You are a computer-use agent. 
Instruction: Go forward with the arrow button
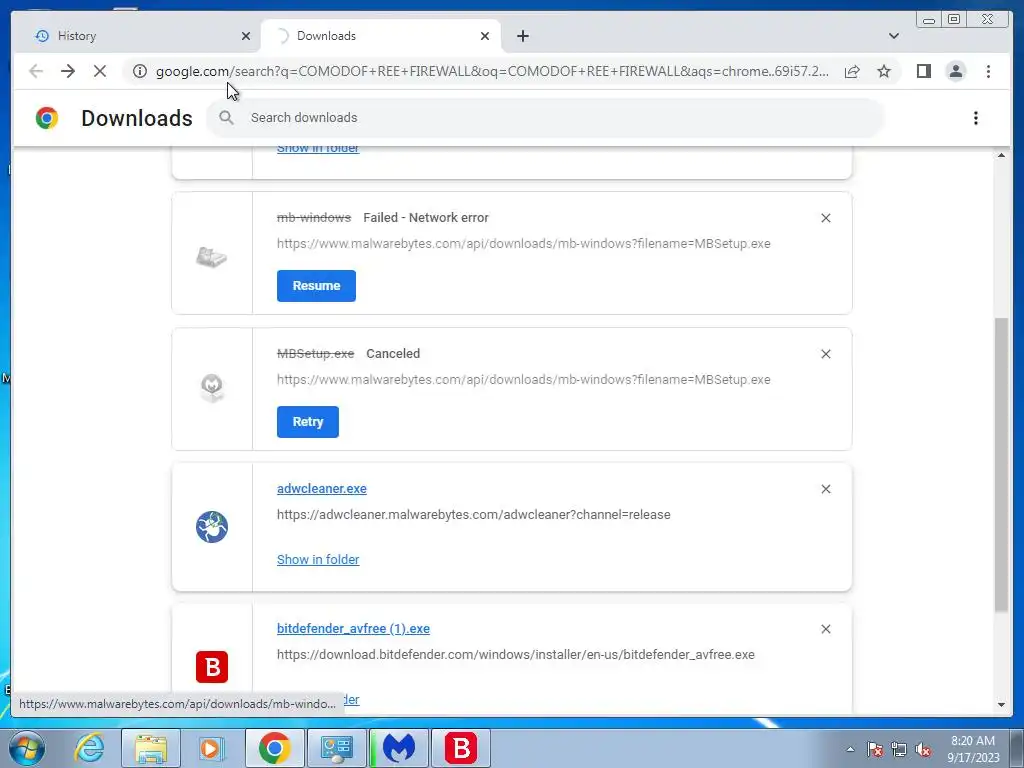click(68, 71)
